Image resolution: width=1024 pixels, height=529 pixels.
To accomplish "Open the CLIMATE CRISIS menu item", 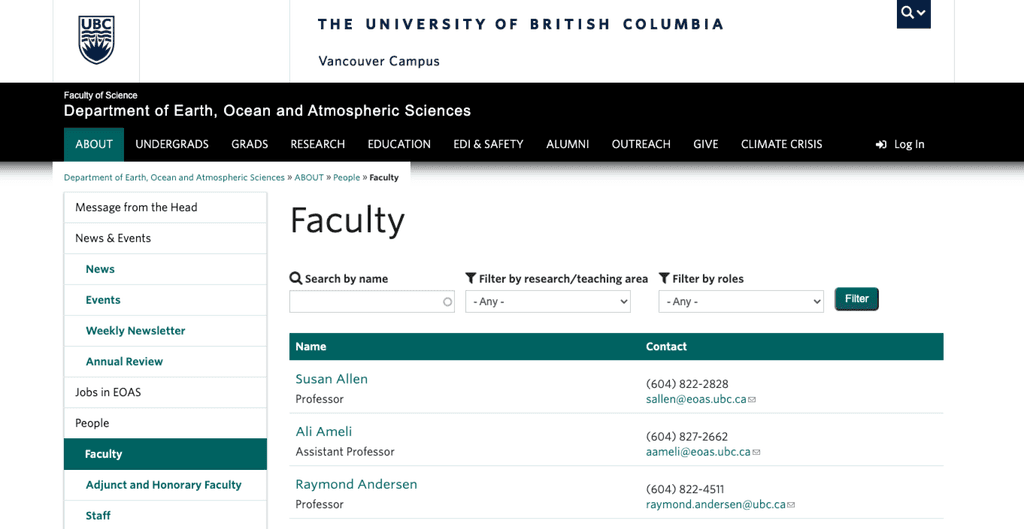I will 781,144.
